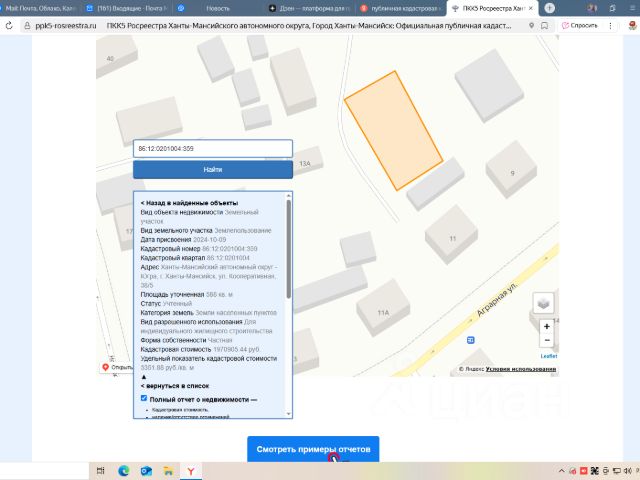
Task: Select the highlighted orange land parcel
Action: 394,131
